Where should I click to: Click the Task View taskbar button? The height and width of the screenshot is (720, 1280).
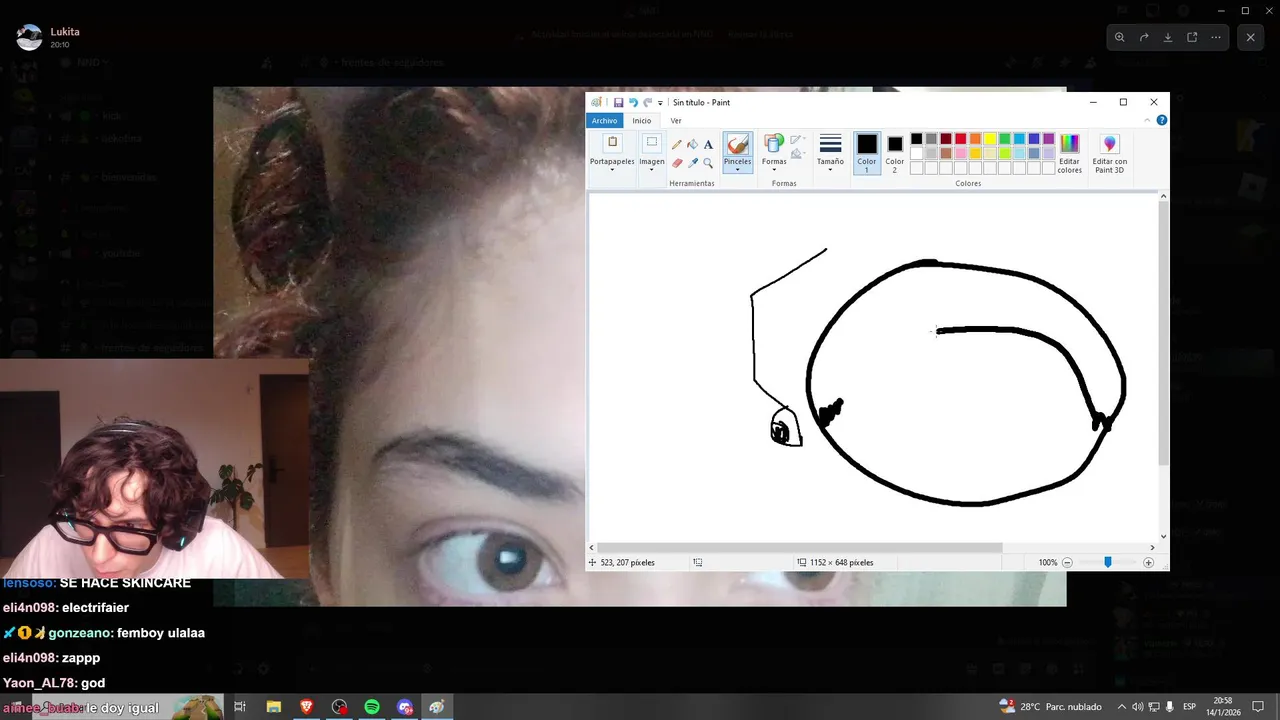(240, 707)
